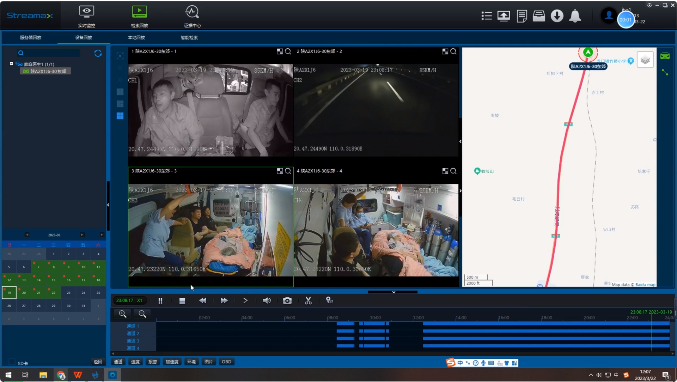Open Windows Start menu
The height and width of the screenshot is (382, 677).
point(8,375)
